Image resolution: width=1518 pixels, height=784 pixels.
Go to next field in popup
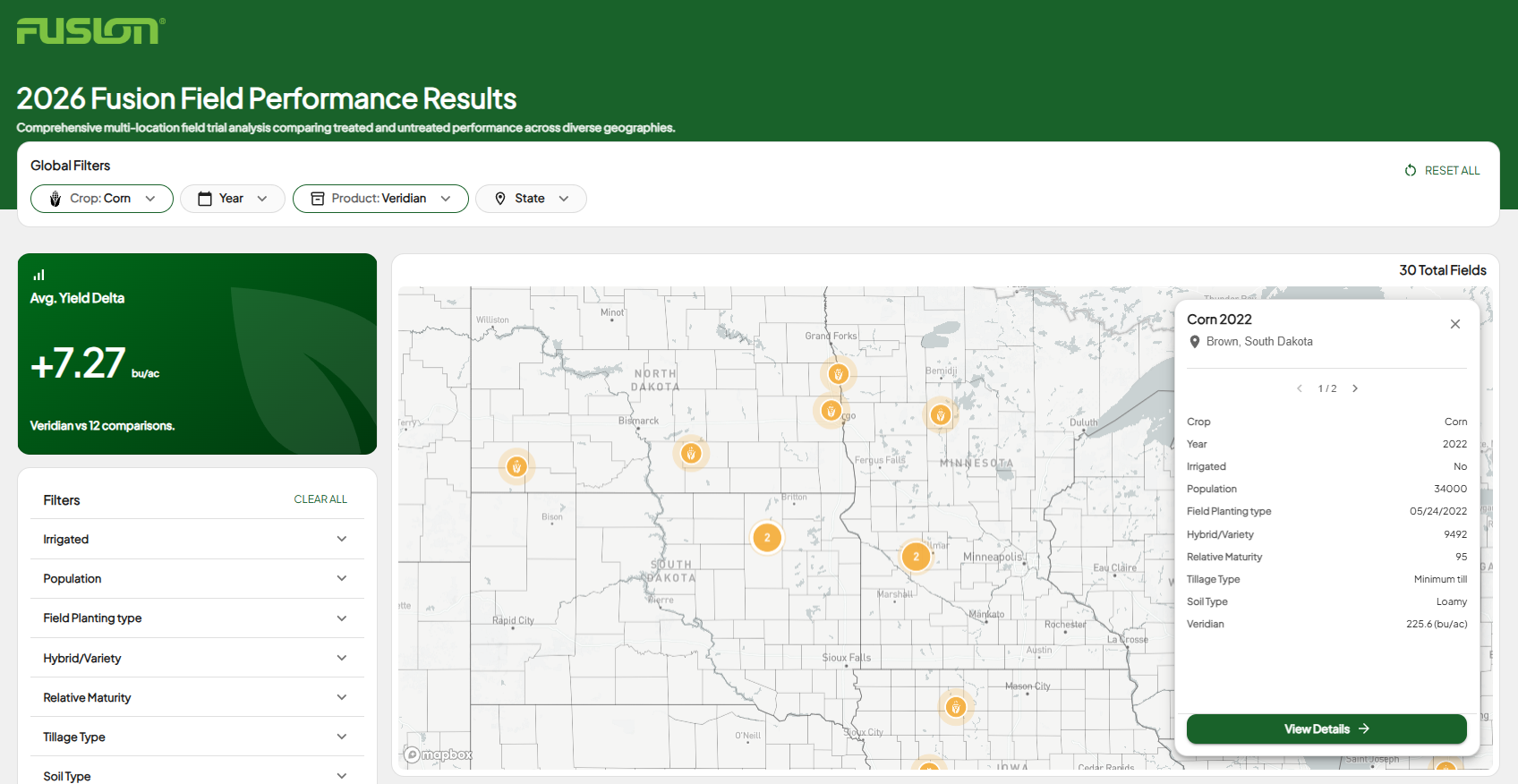(x=1355, y=388)
